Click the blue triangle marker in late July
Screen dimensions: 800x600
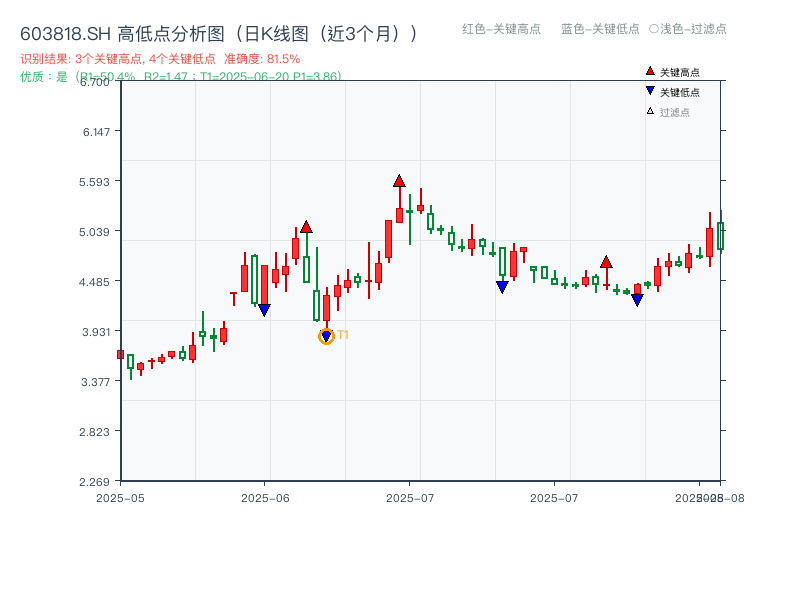[x=638, y=299]
